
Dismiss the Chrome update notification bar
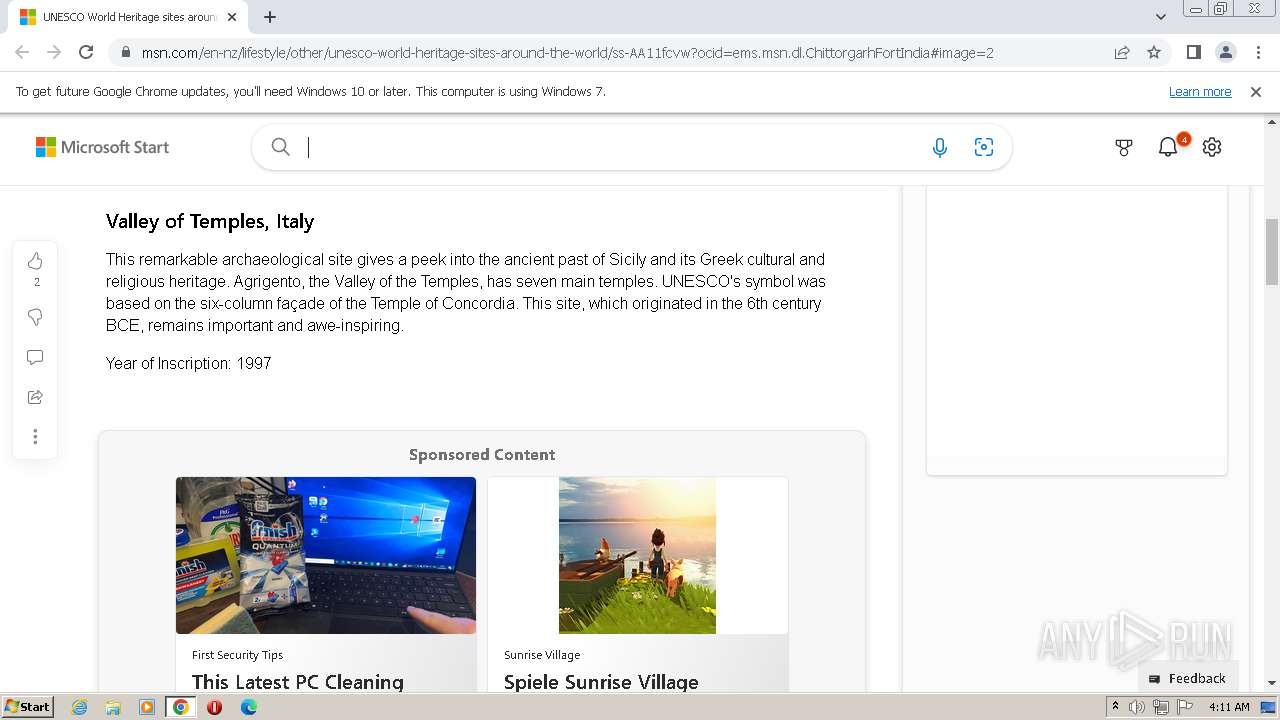(x=1256, y=92)
